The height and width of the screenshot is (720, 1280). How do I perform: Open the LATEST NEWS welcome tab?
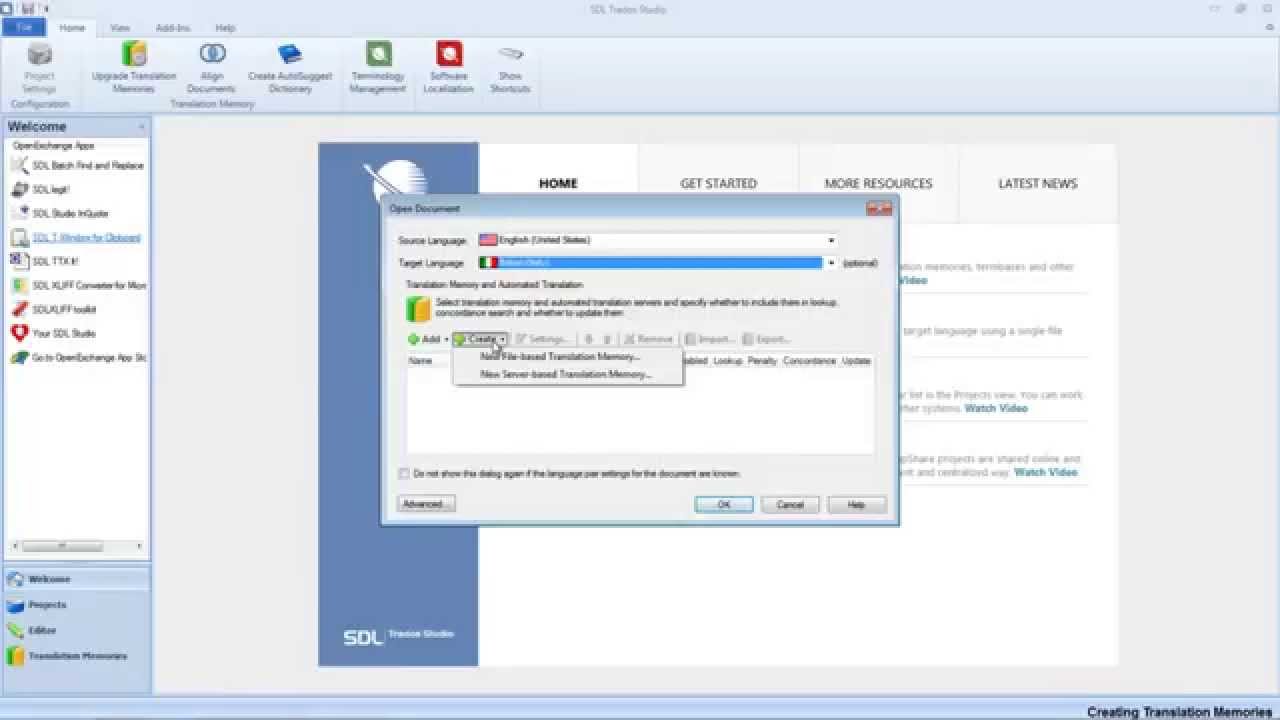tap(1038, 183)
